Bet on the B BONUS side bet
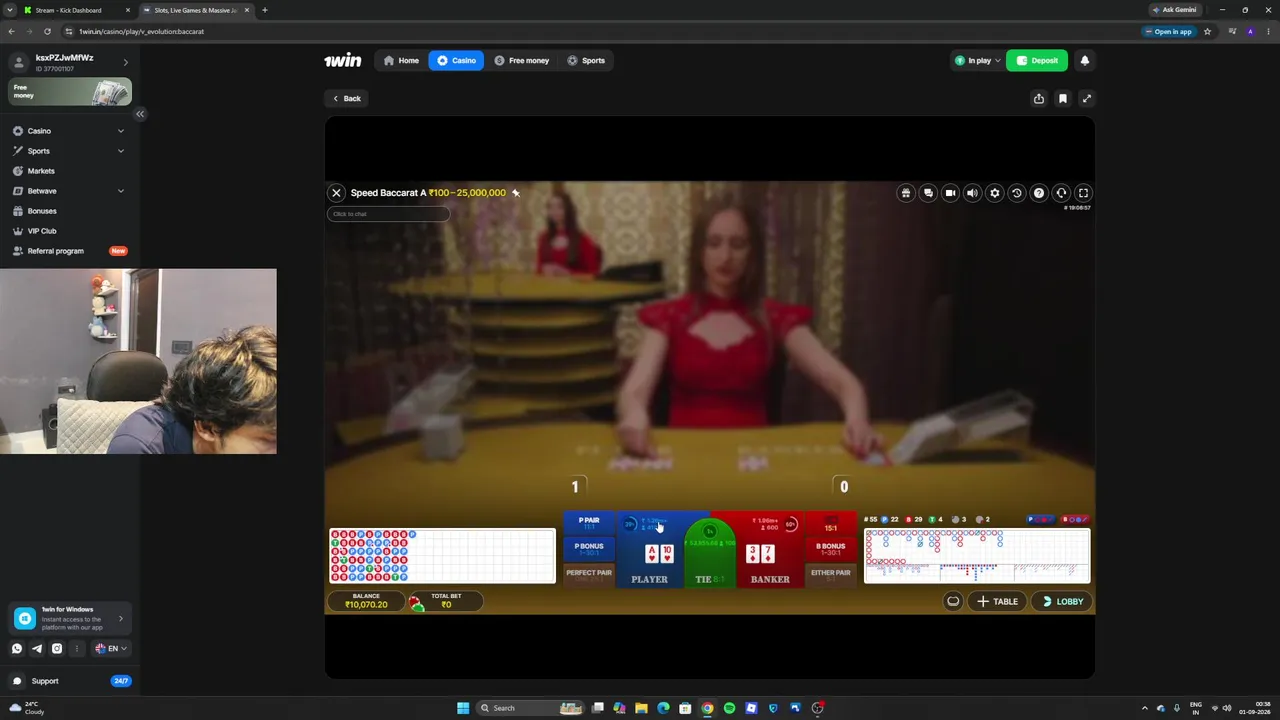This screenshot has height=720, width=1280. [831, 549]
